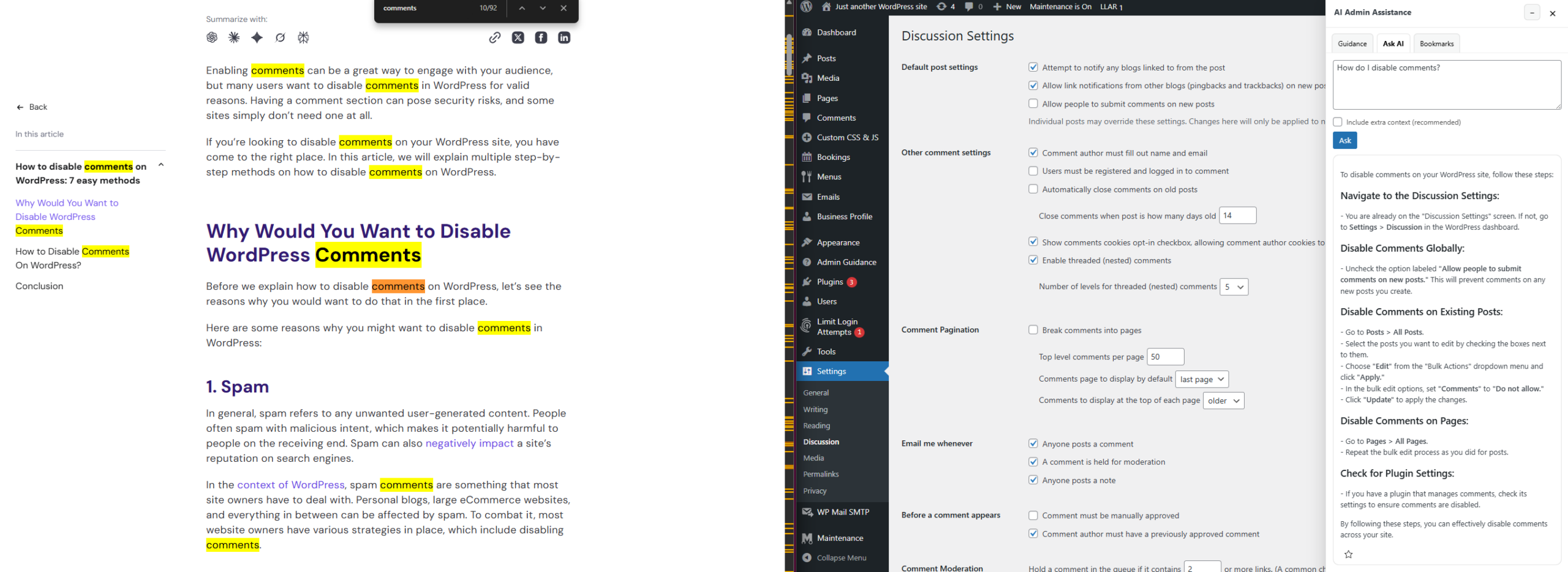Toggle 'Enable threaded (nested) comments'
The image size is (1568, 572).
(x=1033, y=260)
